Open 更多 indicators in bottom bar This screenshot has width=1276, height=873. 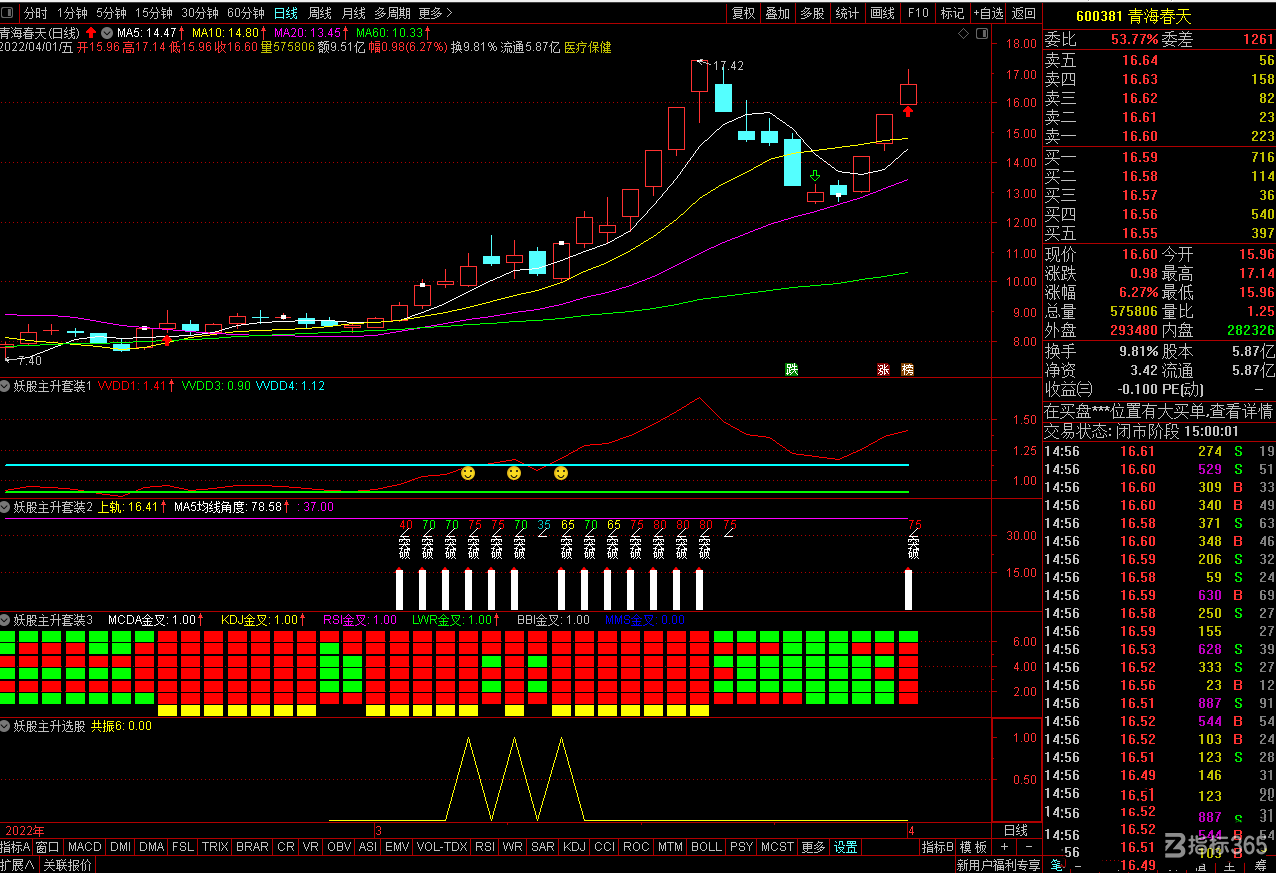813,847
